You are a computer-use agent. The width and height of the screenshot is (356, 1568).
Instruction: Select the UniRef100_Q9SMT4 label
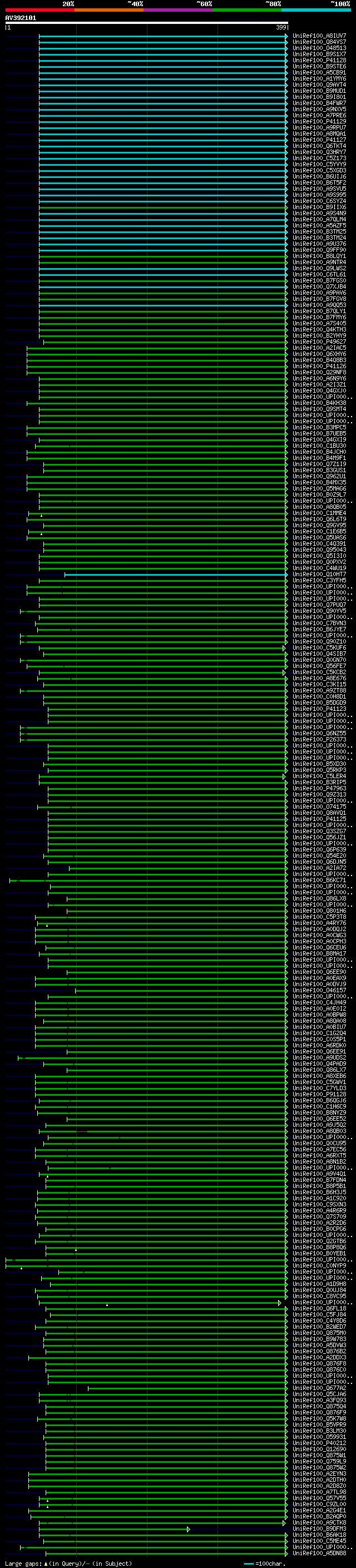(319, 409)
